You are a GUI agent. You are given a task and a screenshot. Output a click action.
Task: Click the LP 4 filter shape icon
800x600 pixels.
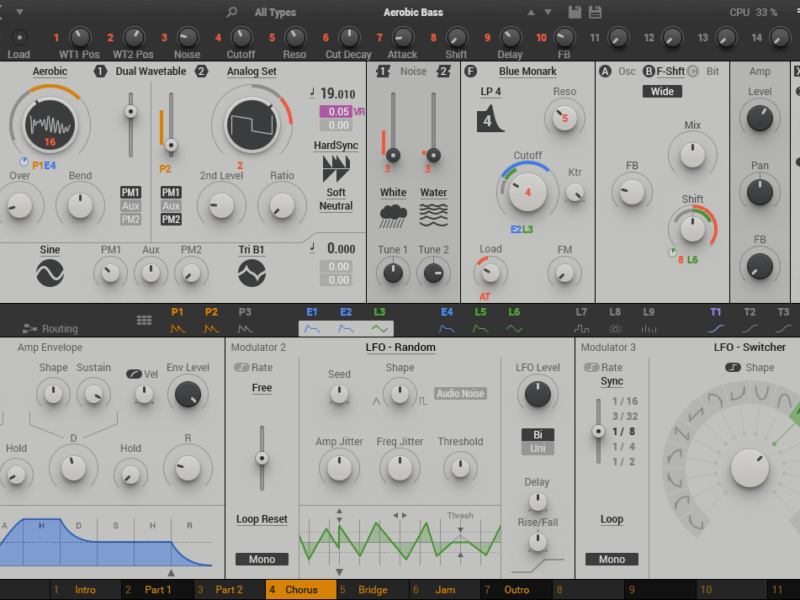point(490,118)
